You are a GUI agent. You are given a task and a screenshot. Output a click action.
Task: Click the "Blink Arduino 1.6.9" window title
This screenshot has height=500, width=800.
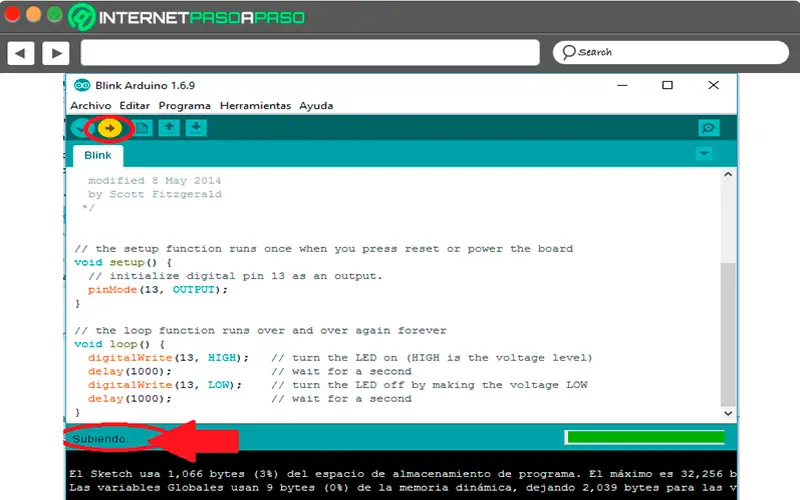(x=145, y=85)
